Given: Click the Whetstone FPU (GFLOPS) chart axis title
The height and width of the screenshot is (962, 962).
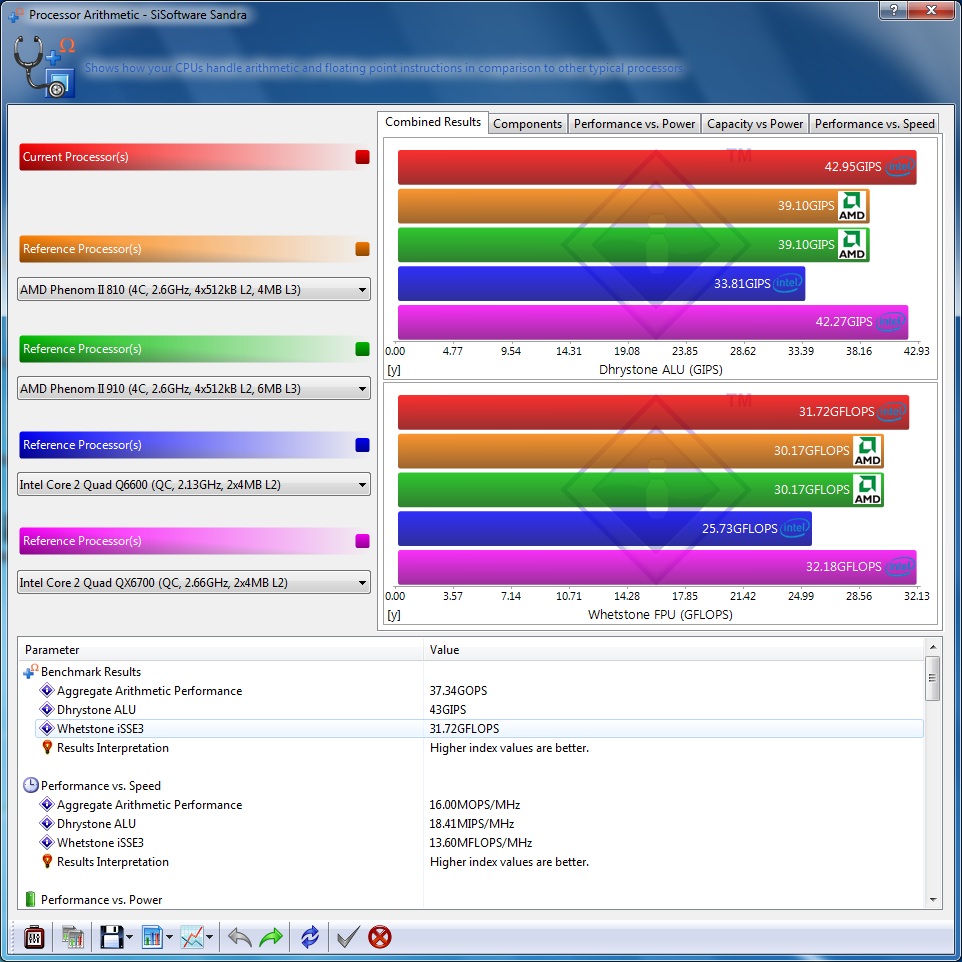Looking at the screenshot, I should [x=660, y=614].
